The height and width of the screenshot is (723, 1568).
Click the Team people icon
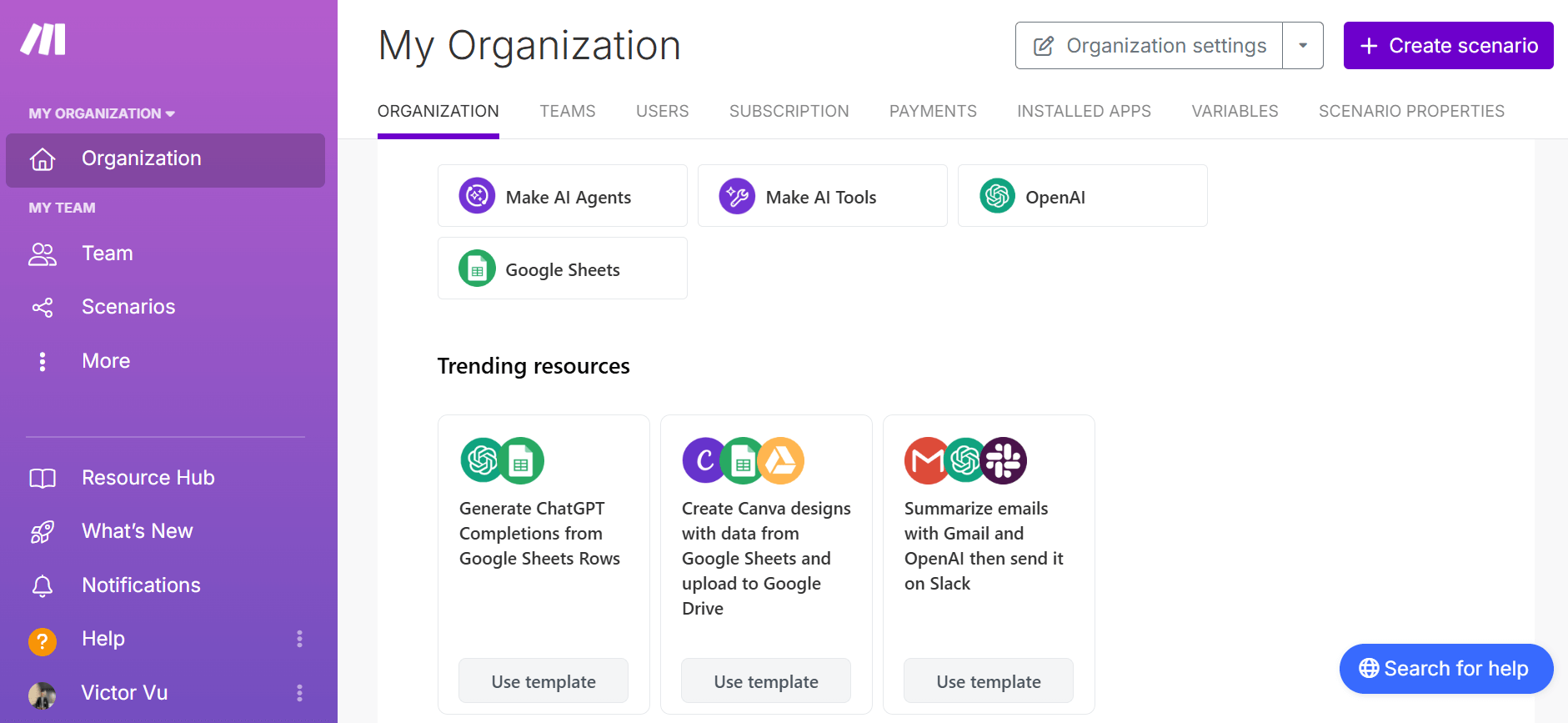tap(43, 254)
